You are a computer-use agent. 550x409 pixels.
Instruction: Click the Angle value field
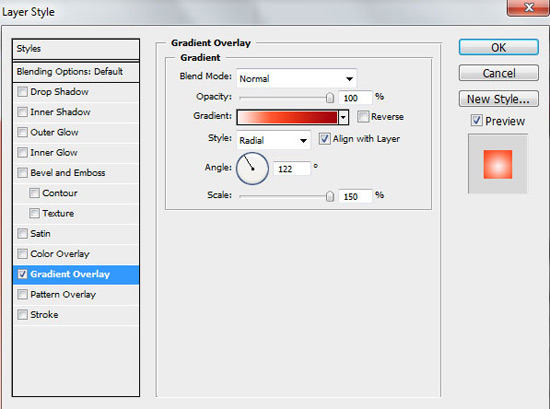click(292, 169)
